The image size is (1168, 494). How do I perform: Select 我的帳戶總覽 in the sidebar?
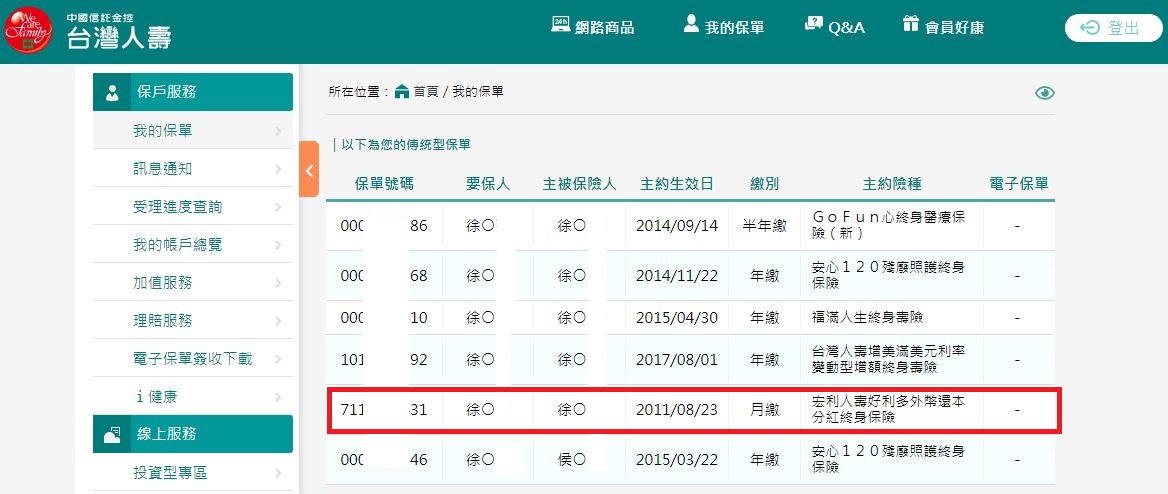pyautogui.click(x=193, y=244)
